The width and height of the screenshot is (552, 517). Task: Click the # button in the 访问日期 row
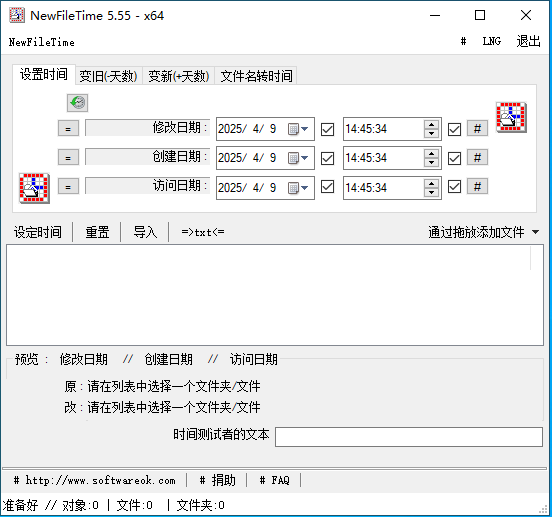[477, 186]
